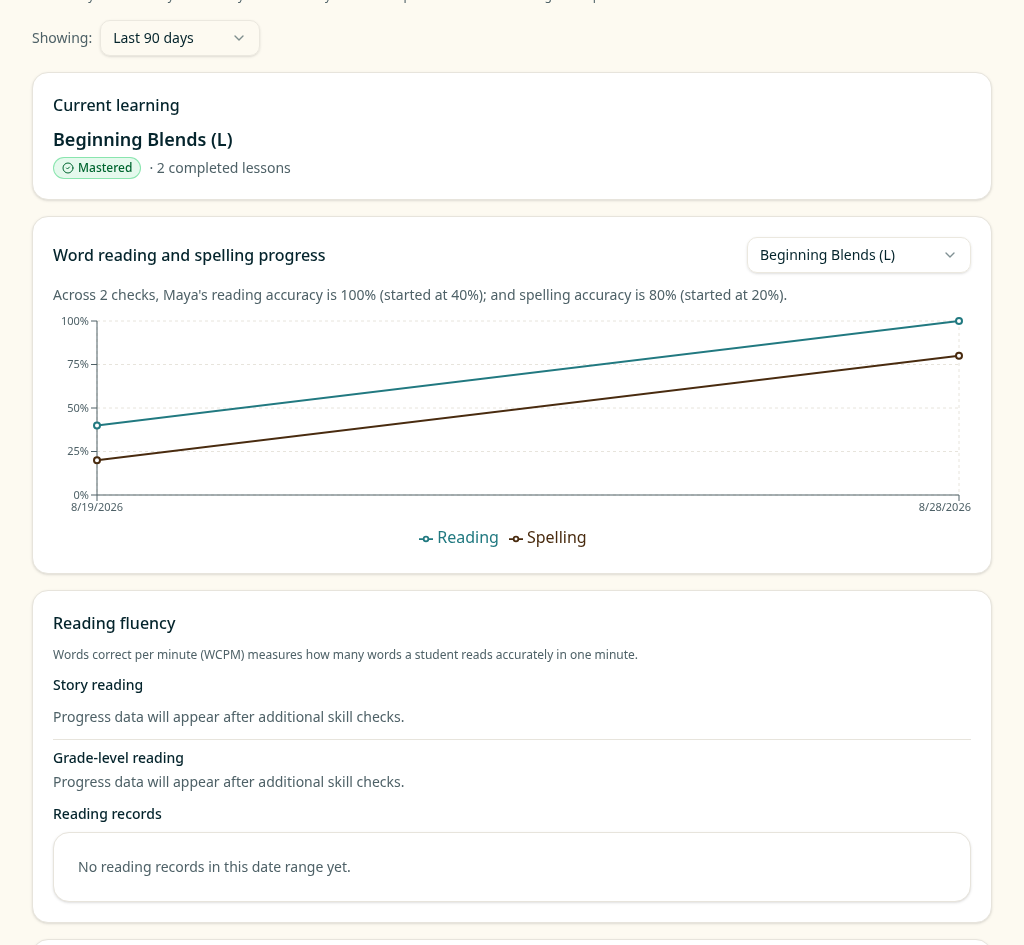Click the Current learning card title
This screenshot has width=1024, height=945.
pyautogui.click(x=116, y=105)
